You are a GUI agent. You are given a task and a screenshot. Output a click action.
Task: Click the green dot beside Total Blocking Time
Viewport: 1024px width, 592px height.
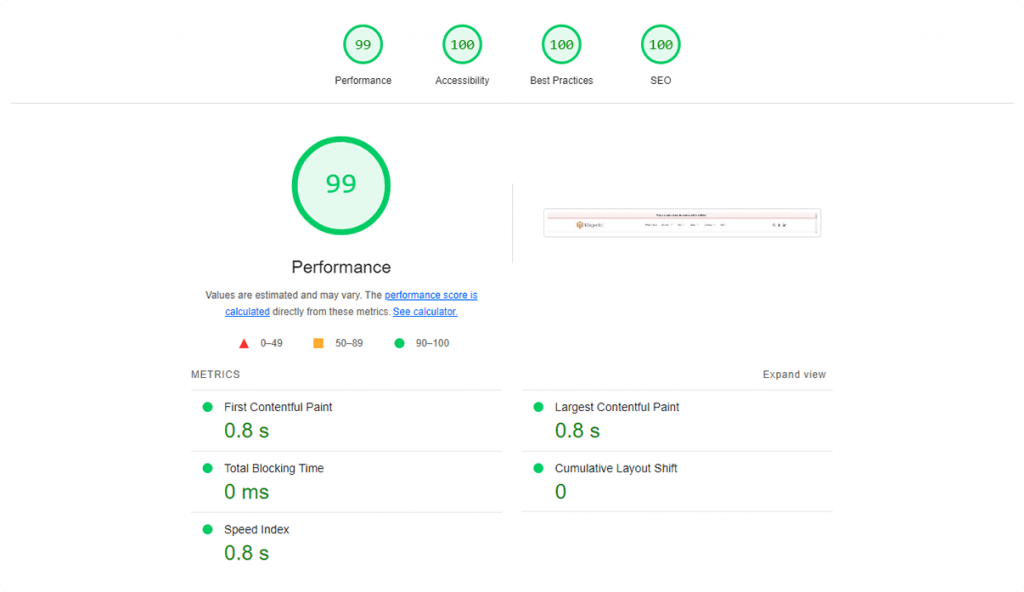[207, 467]
